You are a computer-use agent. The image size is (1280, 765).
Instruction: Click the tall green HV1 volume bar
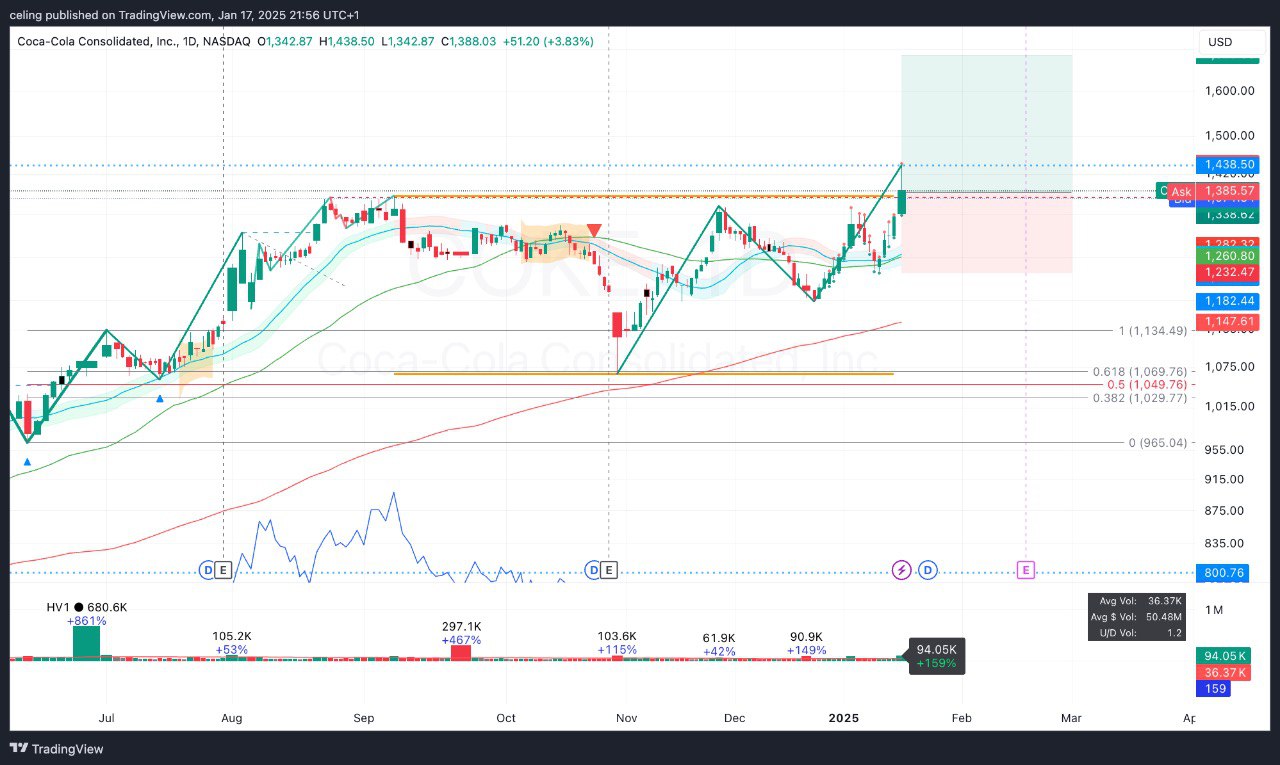coord(86,642)
